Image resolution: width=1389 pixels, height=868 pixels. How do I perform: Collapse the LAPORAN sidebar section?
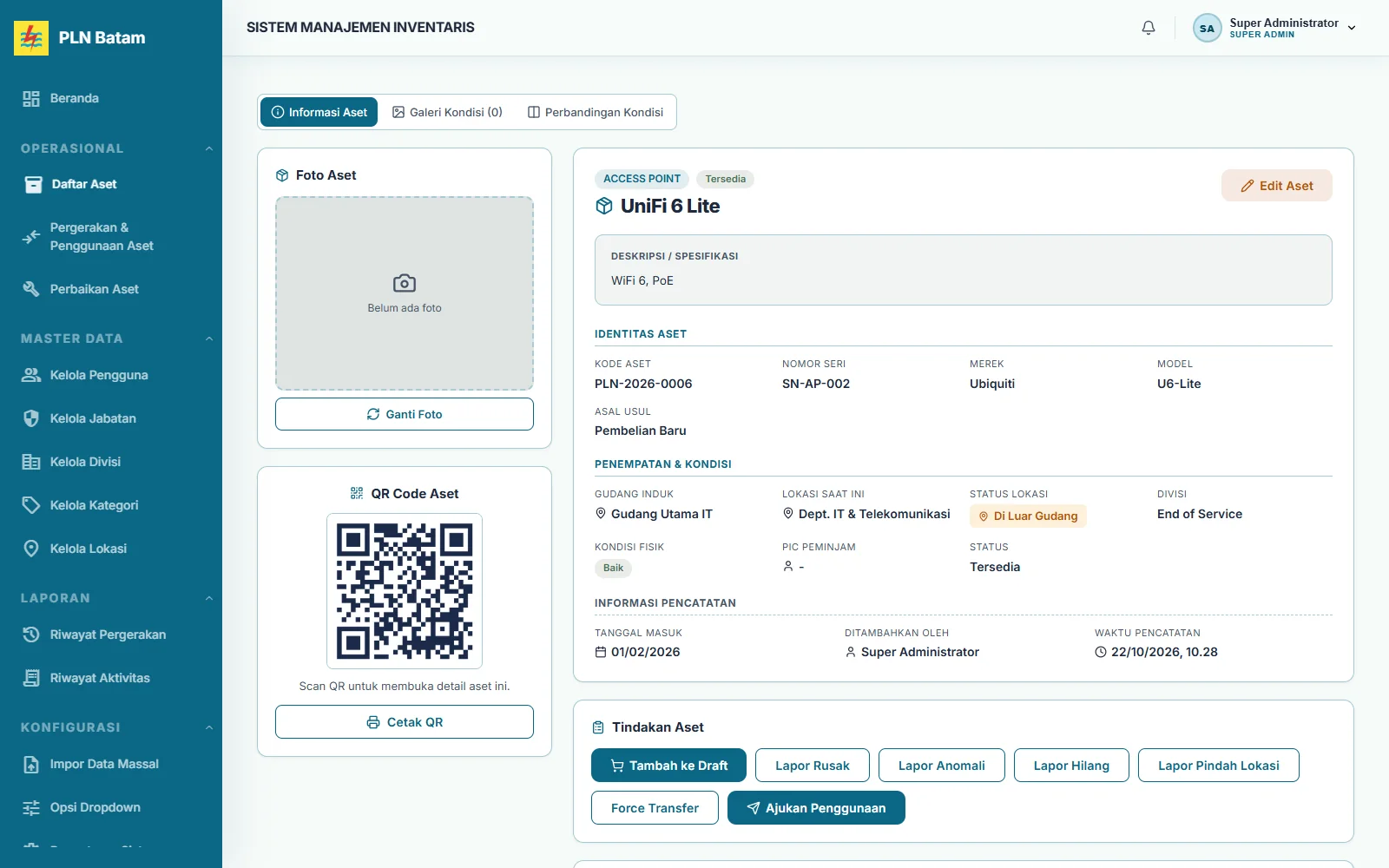point(208,598)
